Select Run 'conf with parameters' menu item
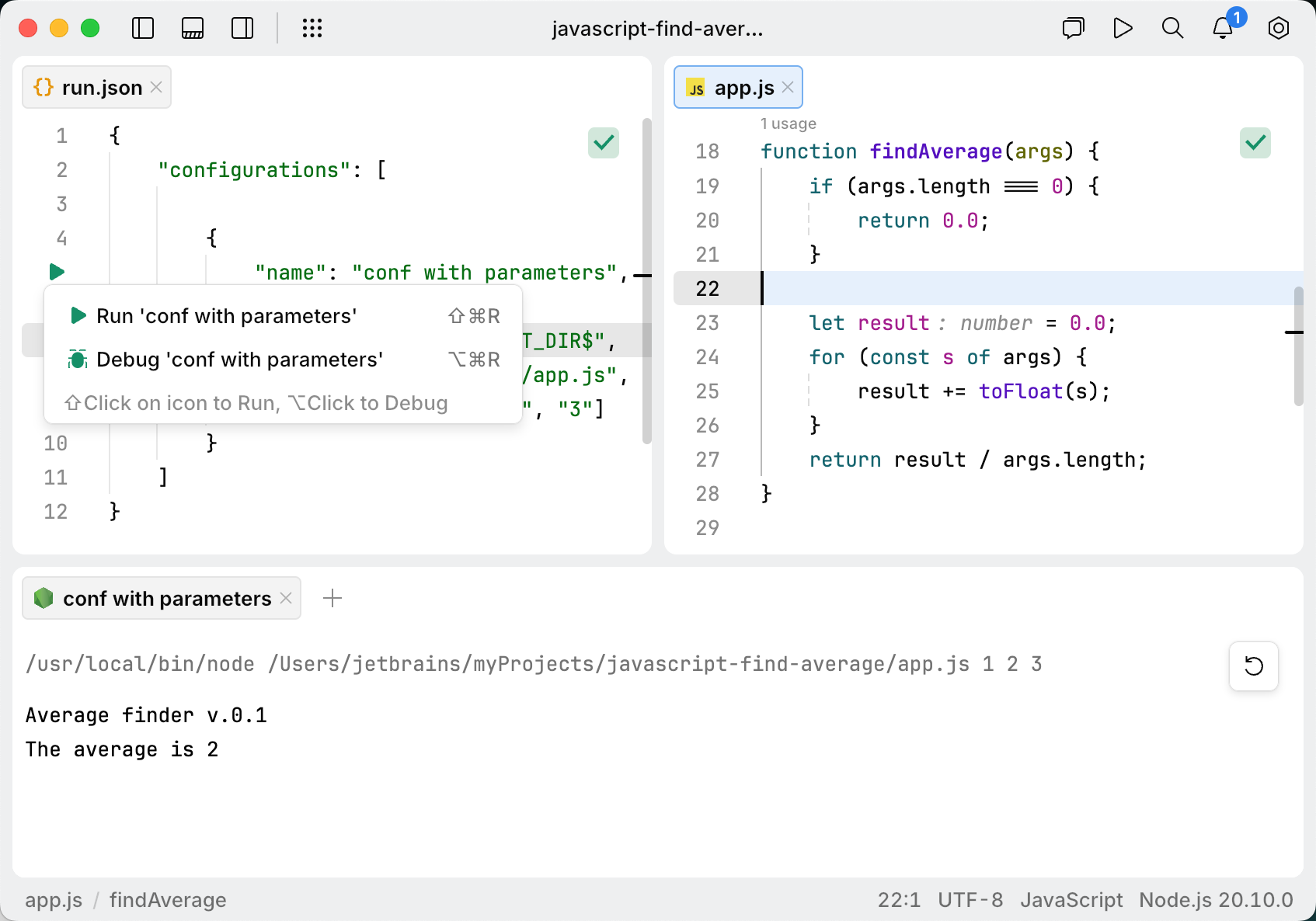Viewport: 1316px width, 921px height. point(226,316)
